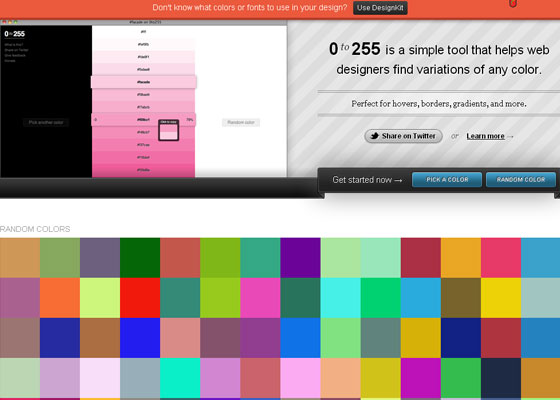Select the very dark navy swatch in fourth row
Image resolution: width=560 pixels, height=400 pixels.
click(501, 378)
